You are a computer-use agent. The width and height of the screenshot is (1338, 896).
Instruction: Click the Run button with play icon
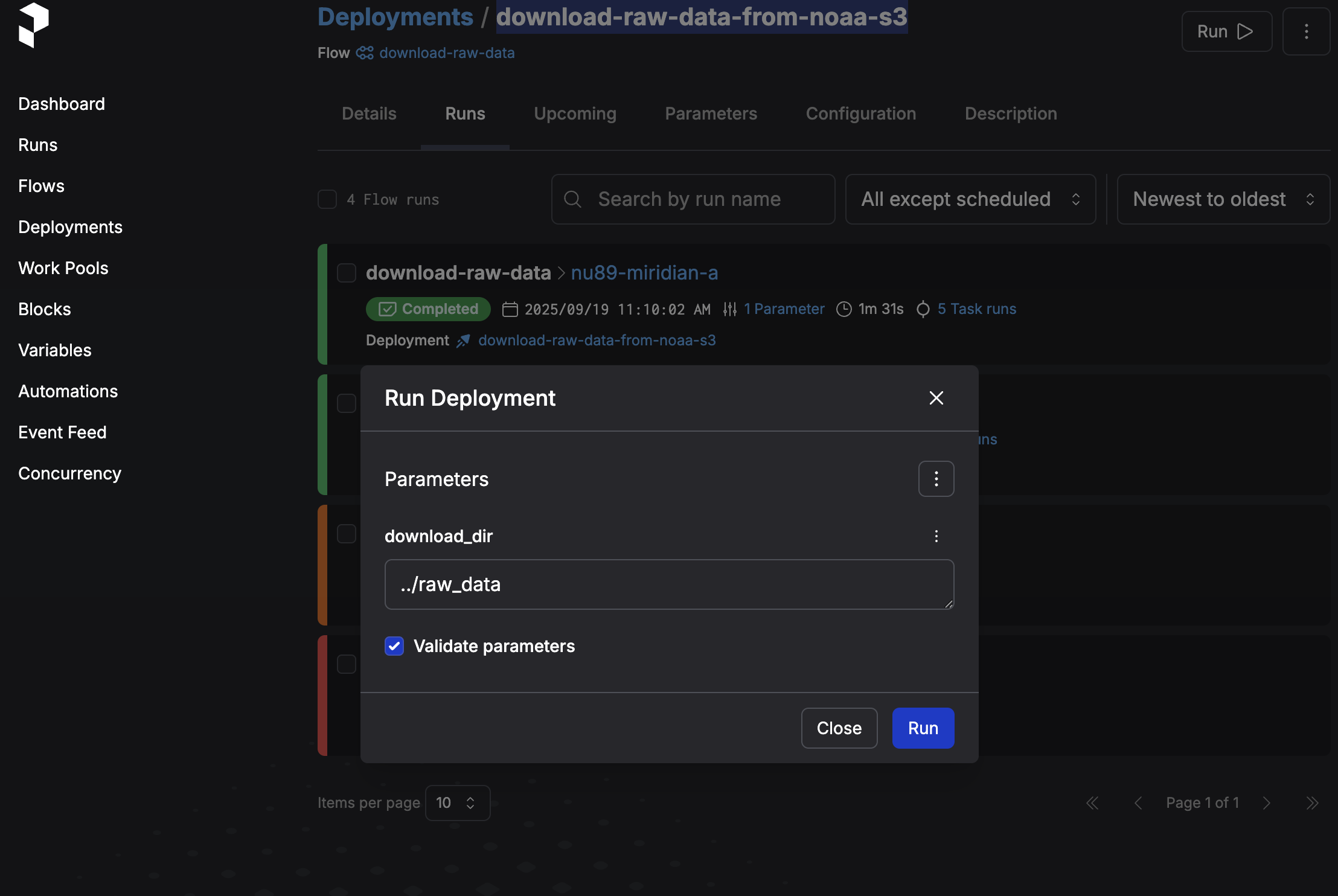(1226, 31)
